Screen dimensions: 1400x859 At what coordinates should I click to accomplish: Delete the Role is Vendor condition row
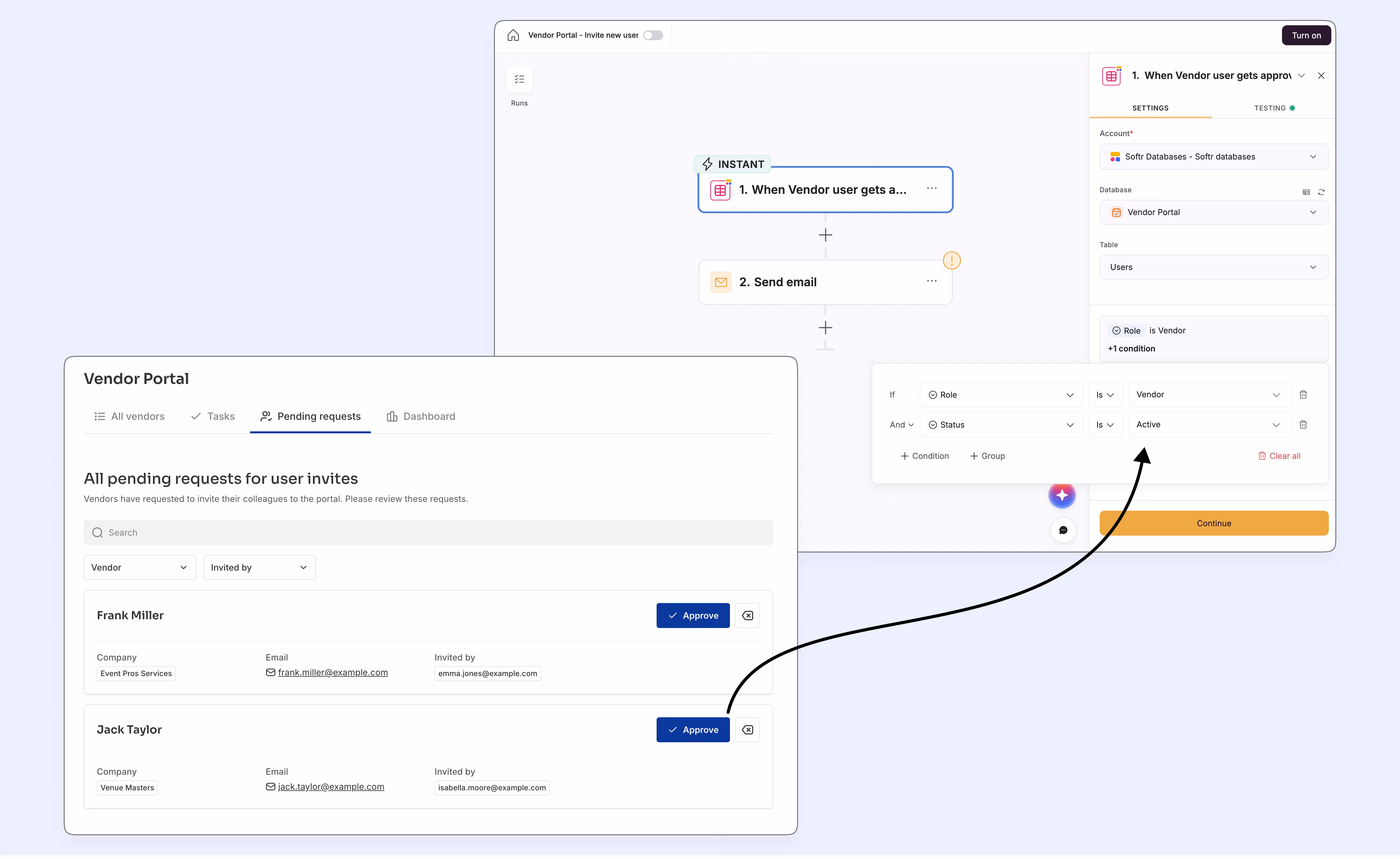tap(1304, 394)
